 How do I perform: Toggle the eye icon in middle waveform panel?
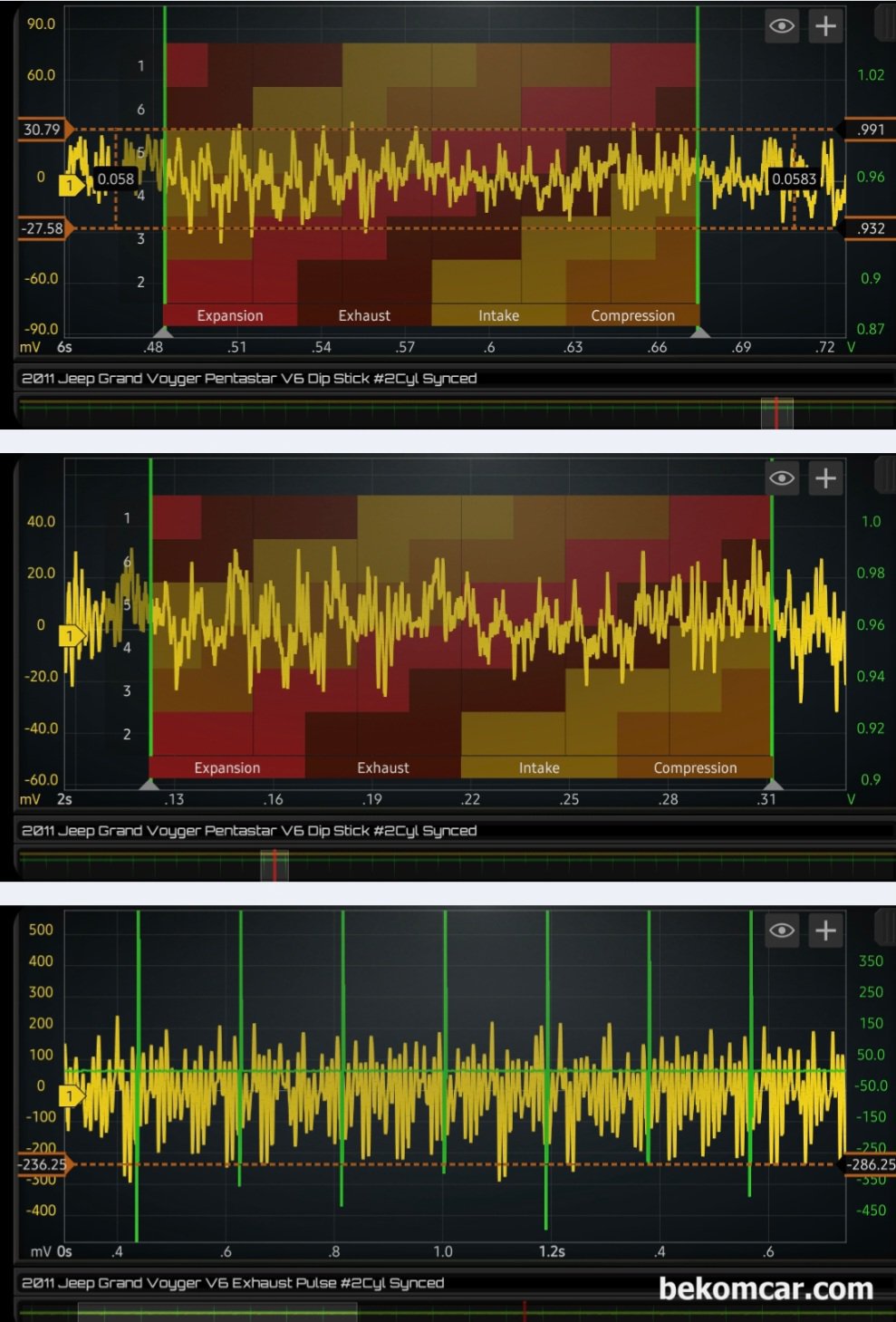(x=782, y=478)
